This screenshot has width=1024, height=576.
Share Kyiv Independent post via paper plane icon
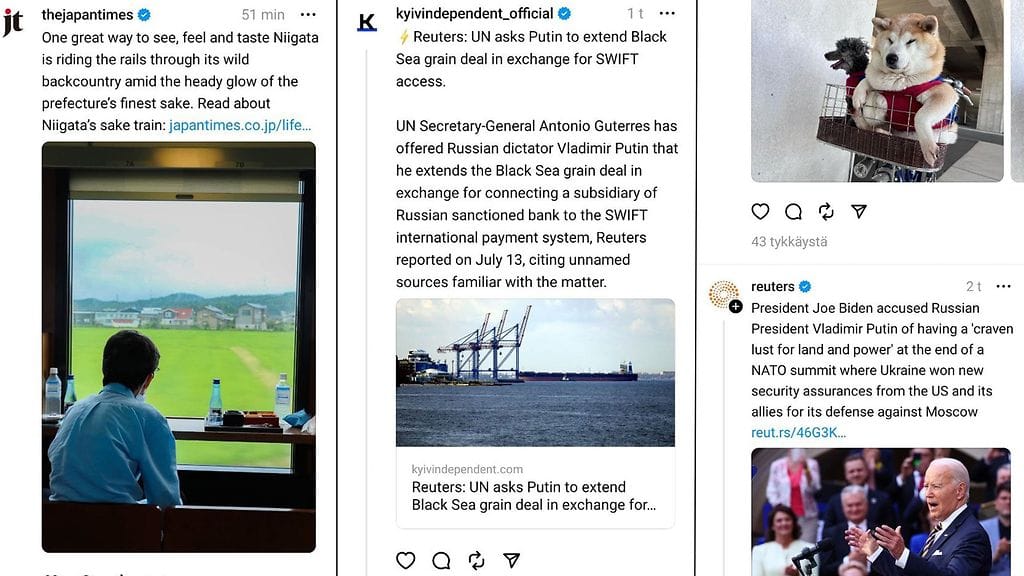(511, 560)
